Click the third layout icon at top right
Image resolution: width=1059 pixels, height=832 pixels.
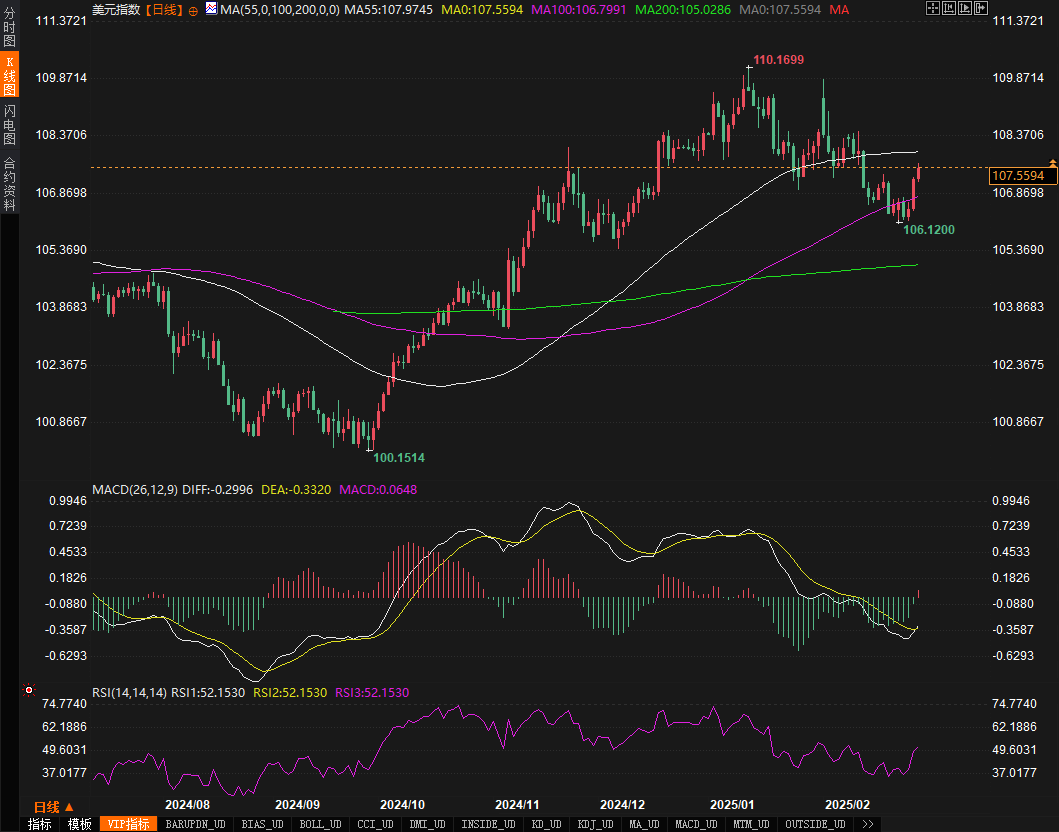point(965,9)
